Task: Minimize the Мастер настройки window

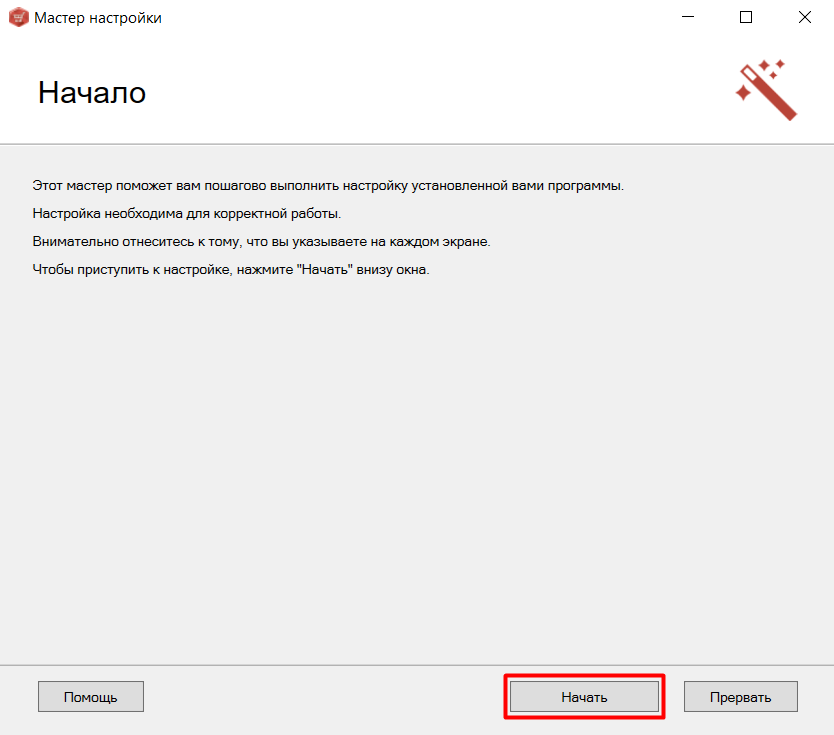Action: 688,17
